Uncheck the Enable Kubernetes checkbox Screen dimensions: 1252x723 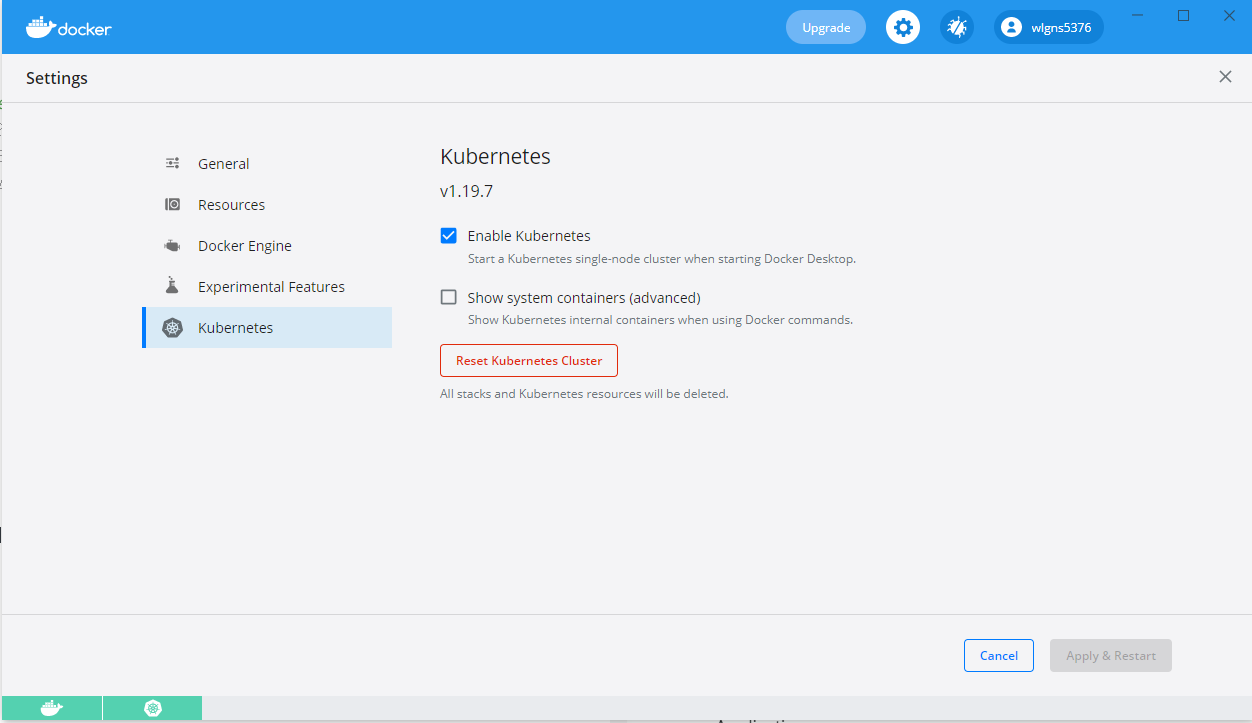tap(449, 236)
